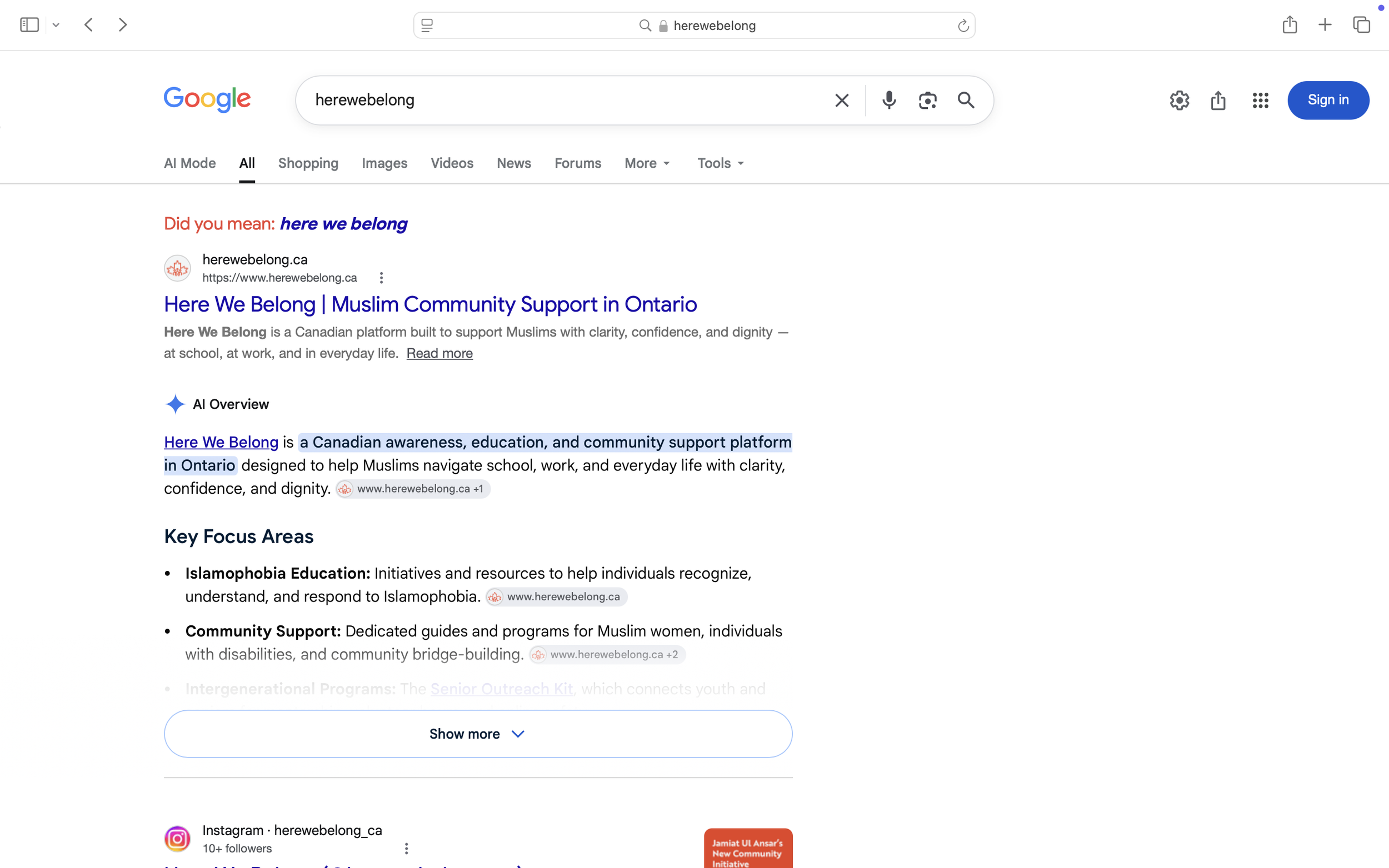Click the Google logo

point(207,100)
